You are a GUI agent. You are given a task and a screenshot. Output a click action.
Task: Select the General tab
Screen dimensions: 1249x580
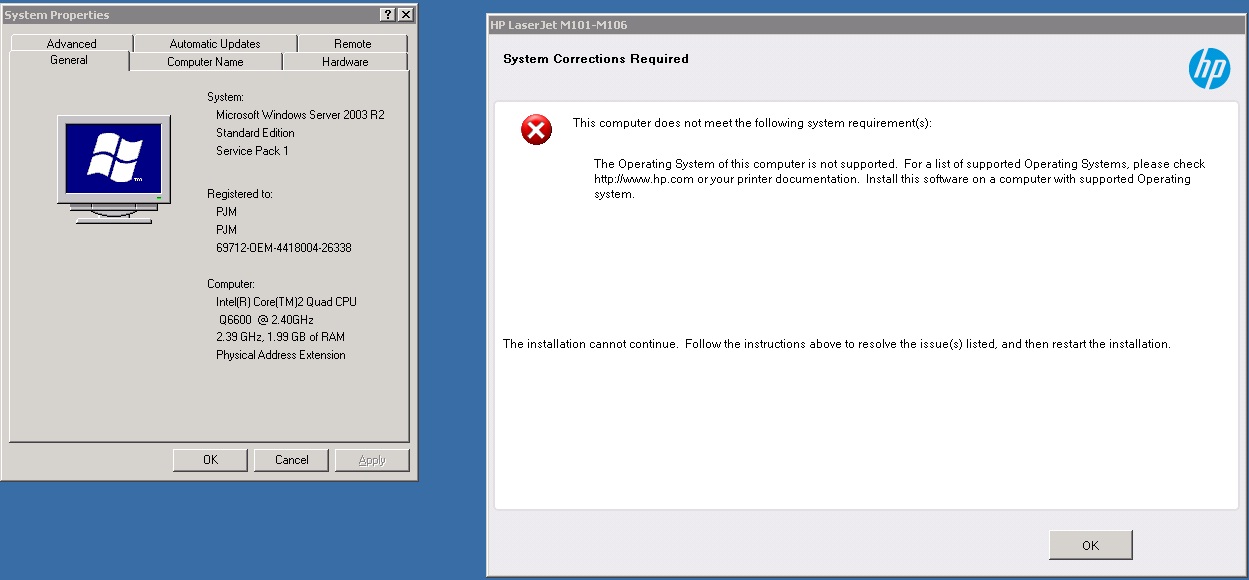(69, 60)
